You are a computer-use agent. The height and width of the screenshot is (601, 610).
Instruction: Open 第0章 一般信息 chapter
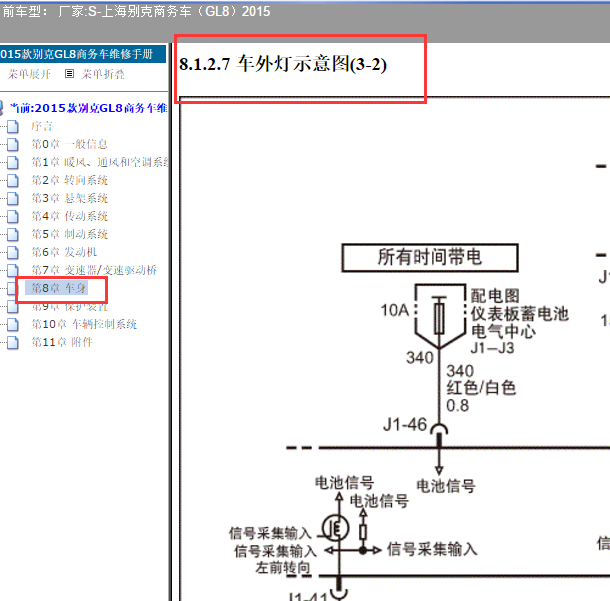coord(69,144)
